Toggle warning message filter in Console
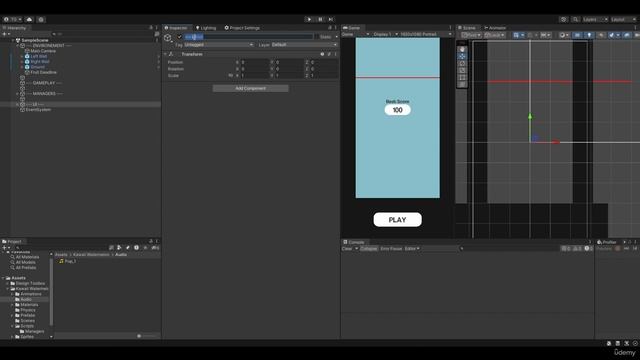 (x=577, y=249)
